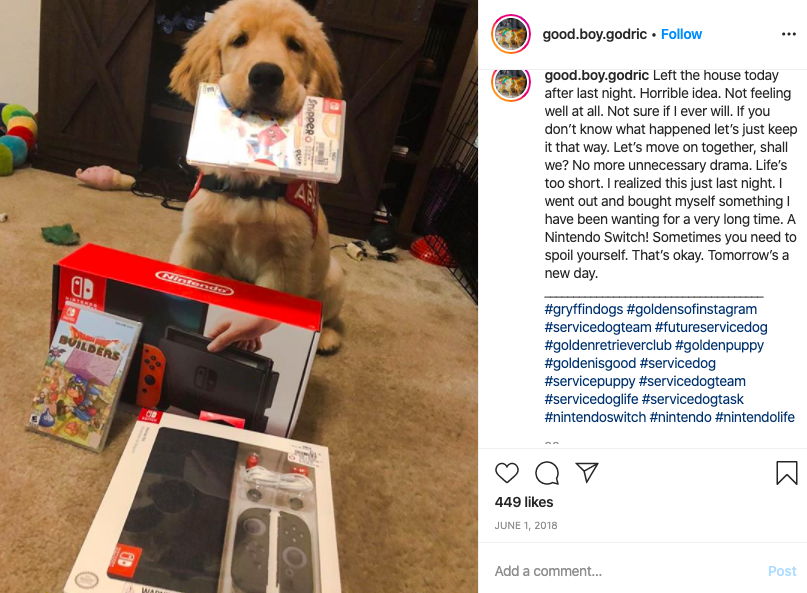Like the post with the heart icon
The width and height of the screenshot is (807, 593).
pyautogui.click(x=506, y=473)
